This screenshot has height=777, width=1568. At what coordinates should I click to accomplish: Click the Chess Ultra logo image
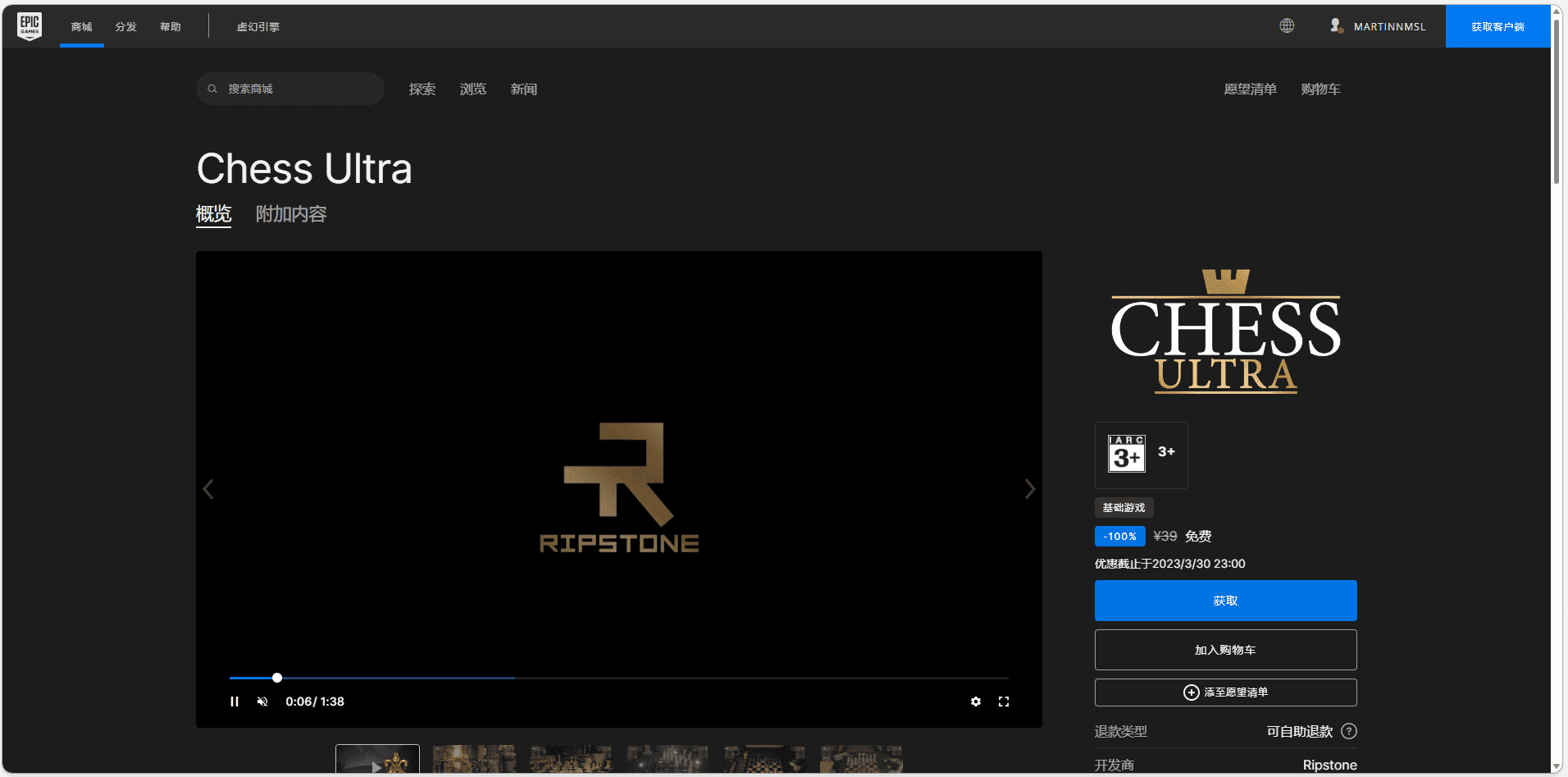1226,331
